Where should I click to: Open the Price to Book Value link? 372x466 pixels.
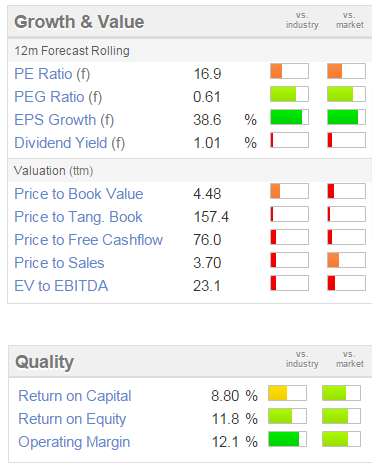click(79, 194)
